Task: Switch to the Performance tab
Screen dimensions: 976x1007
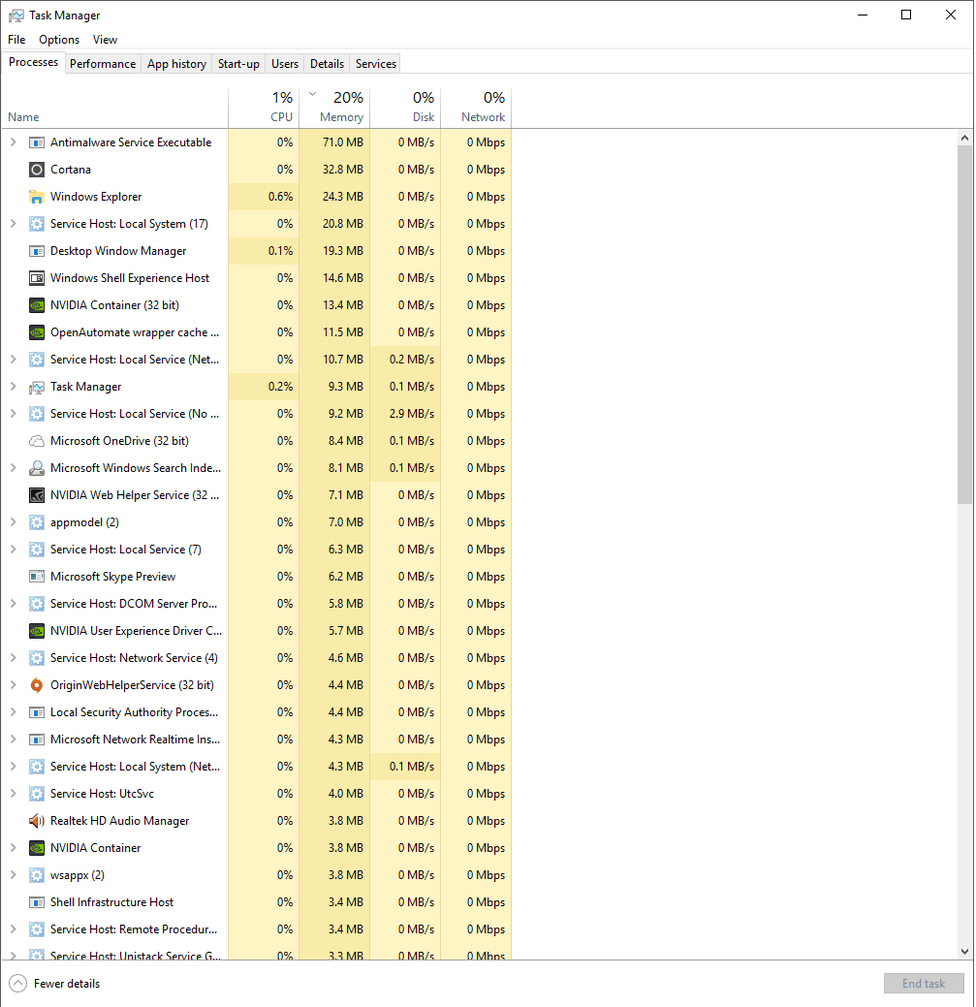Action: pos(103,64)
